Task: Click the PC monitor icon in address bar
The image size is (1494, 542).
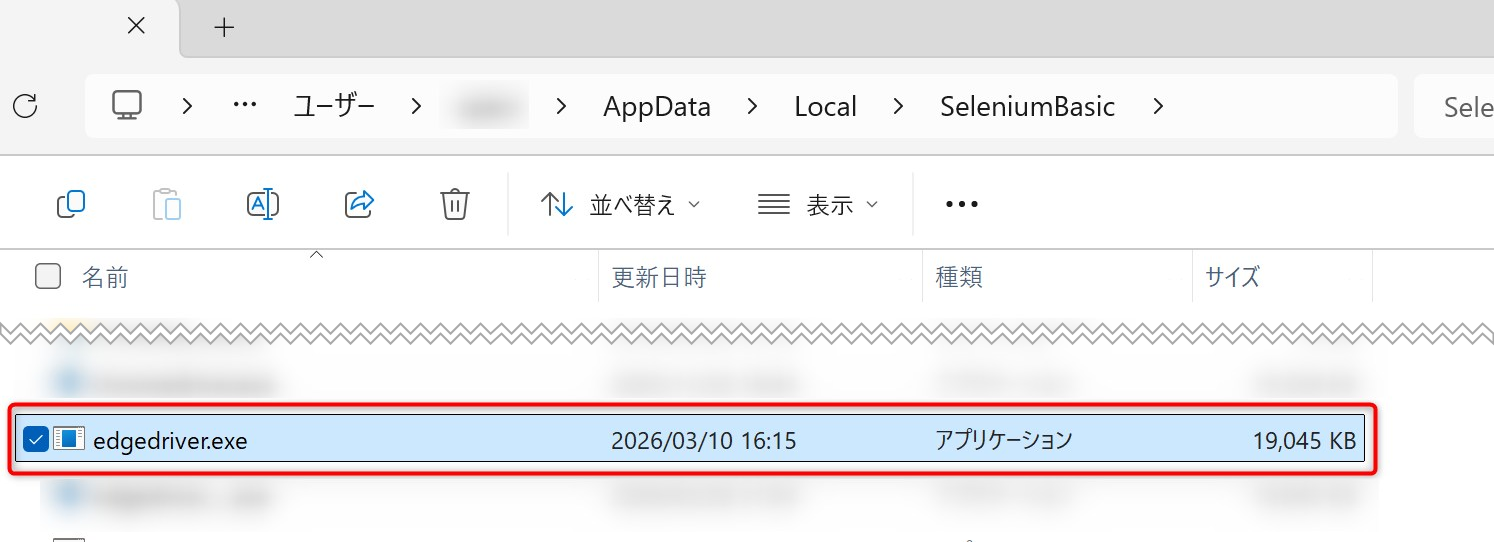Action: (127, 106)
